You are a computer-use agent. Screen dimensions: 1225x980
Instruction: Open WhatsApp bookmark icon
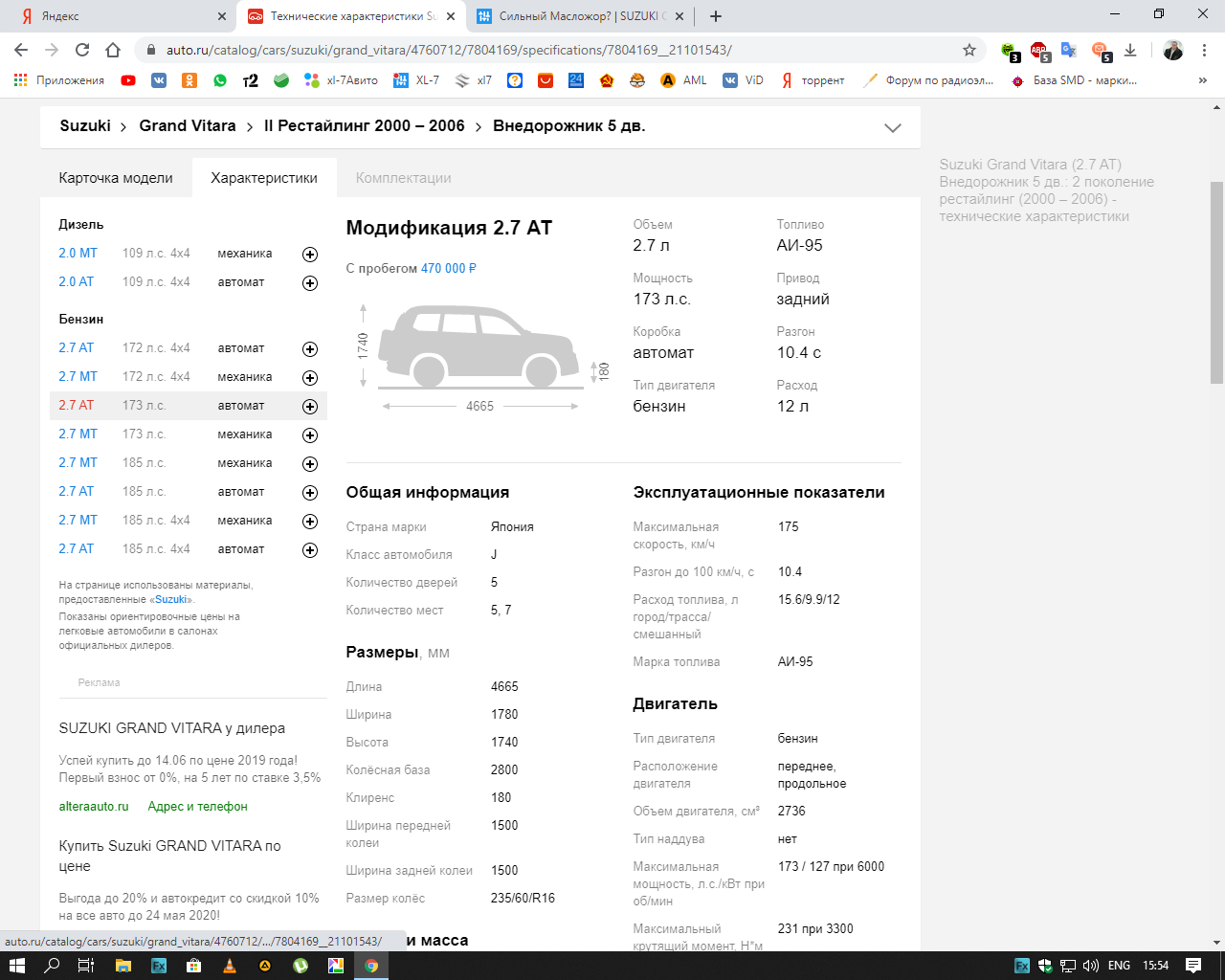[x=220, y=80]
